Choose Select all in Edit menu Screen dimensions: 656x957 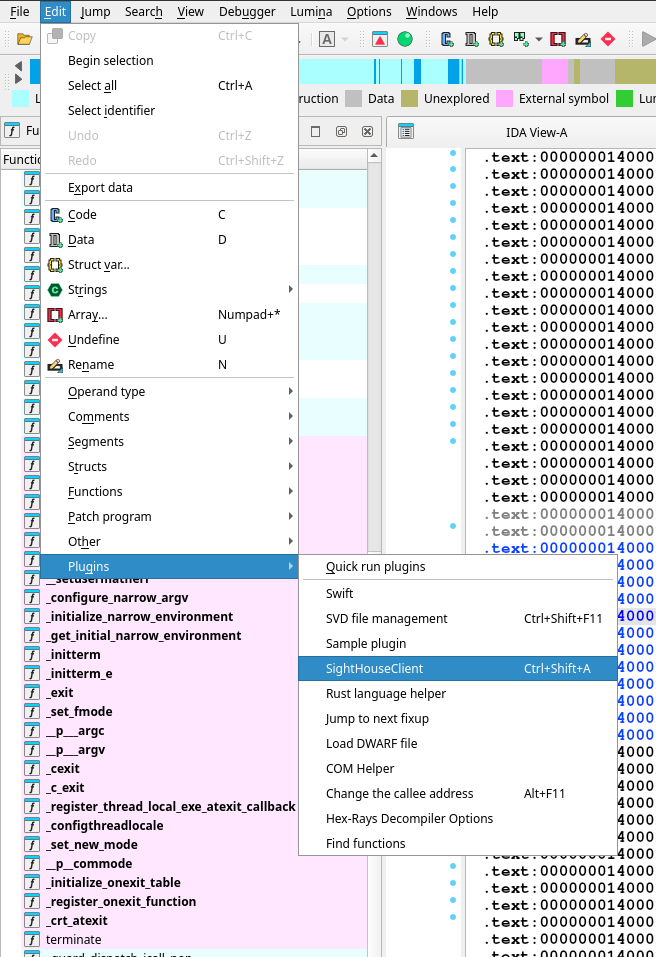169,85
